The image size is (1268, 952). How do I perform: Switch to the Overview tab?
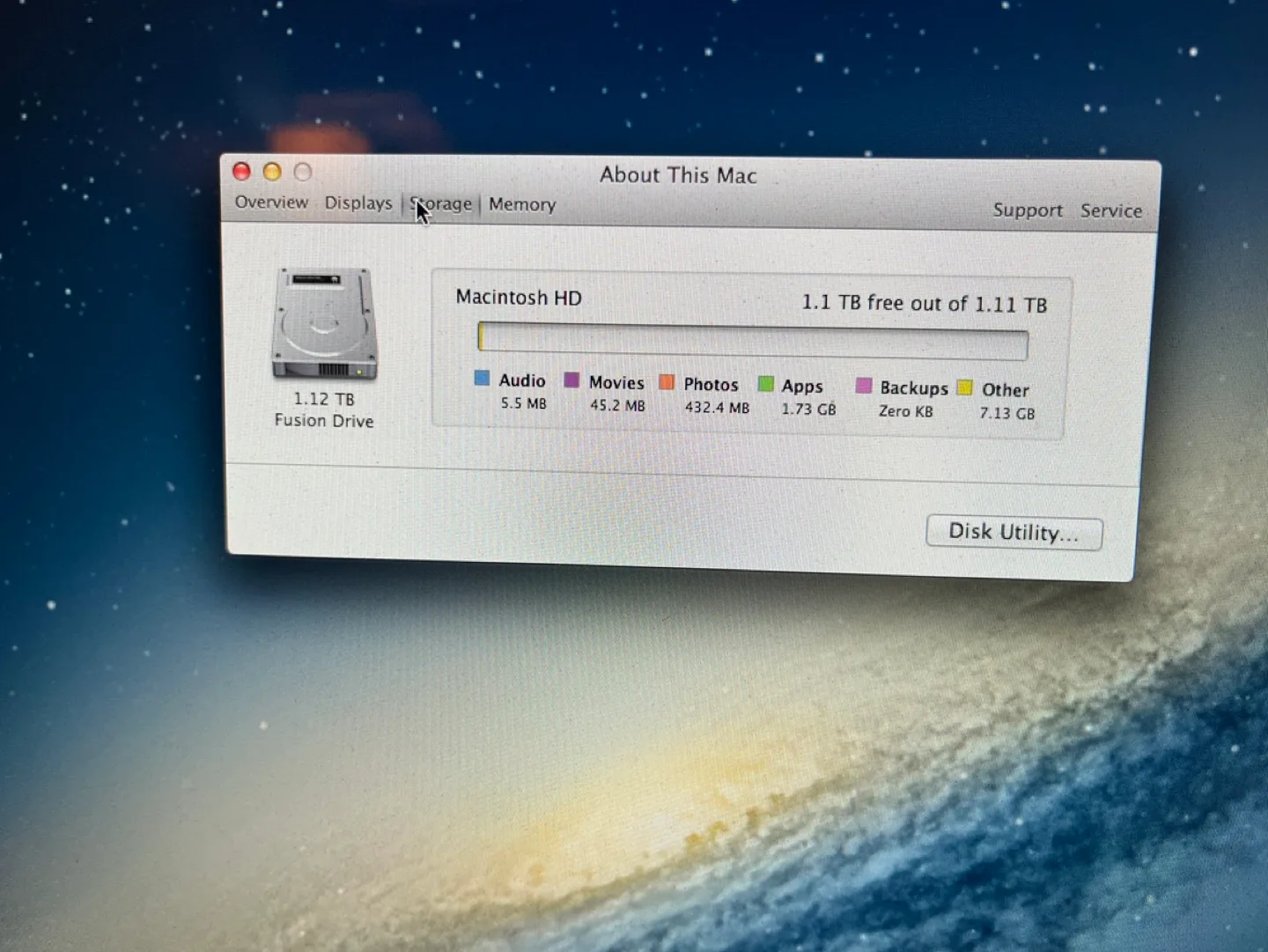270,203
